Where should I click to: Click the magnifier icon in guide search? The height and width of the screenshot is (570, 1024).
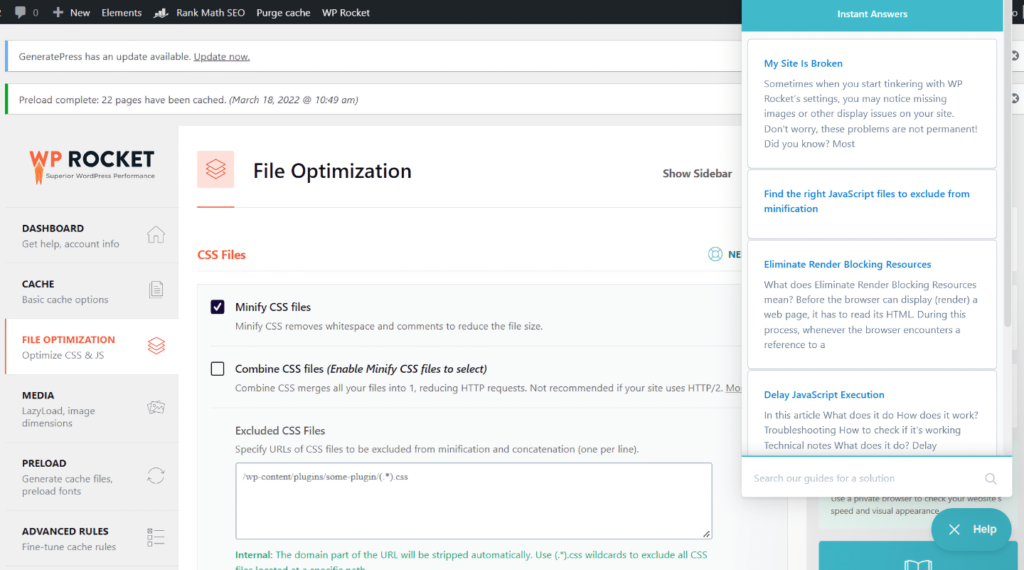click(x=990, y=478)
